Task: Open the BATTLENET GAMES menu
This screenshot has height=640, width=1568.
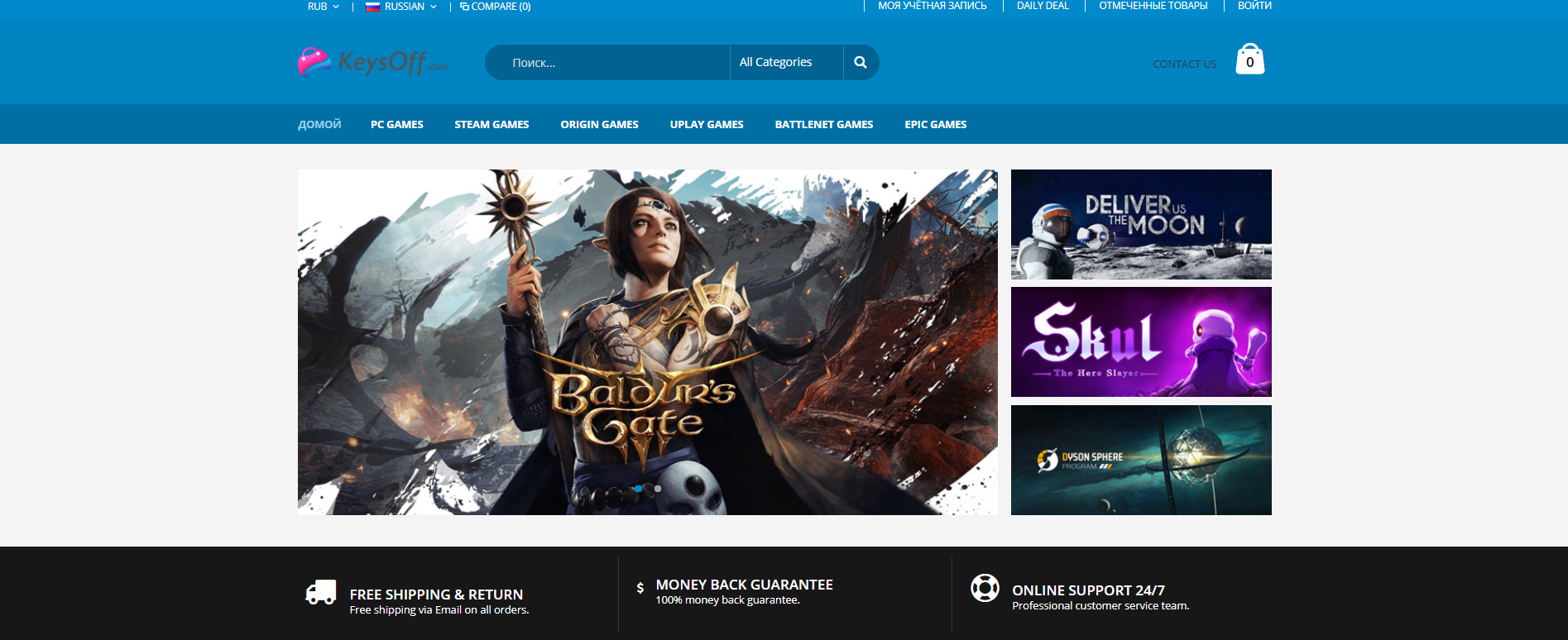Action: point(824,124)
